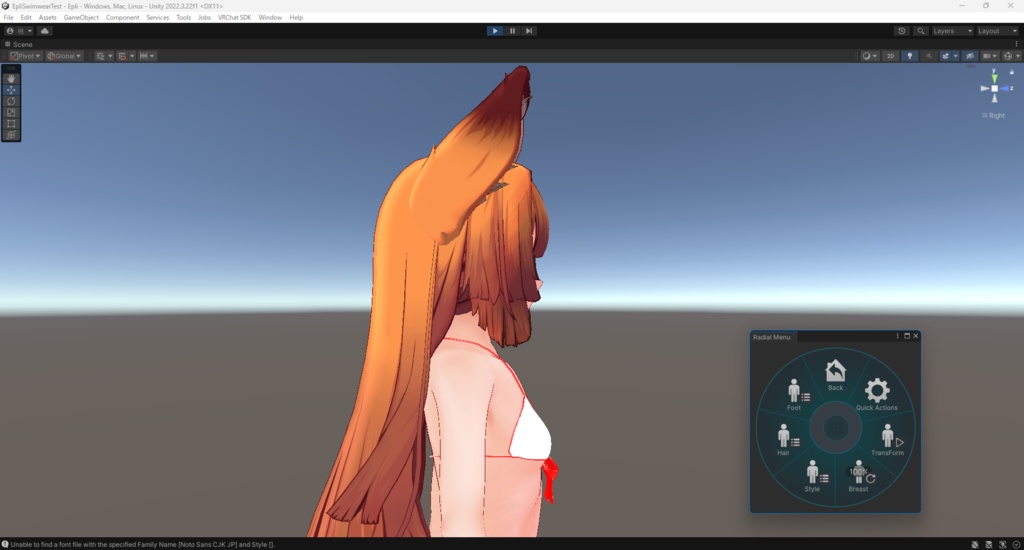Expand the Layout dropdown
Image resolution: width=1024 pixels, height=550 pixels.
pyautogui.click(x=997, y=31)
